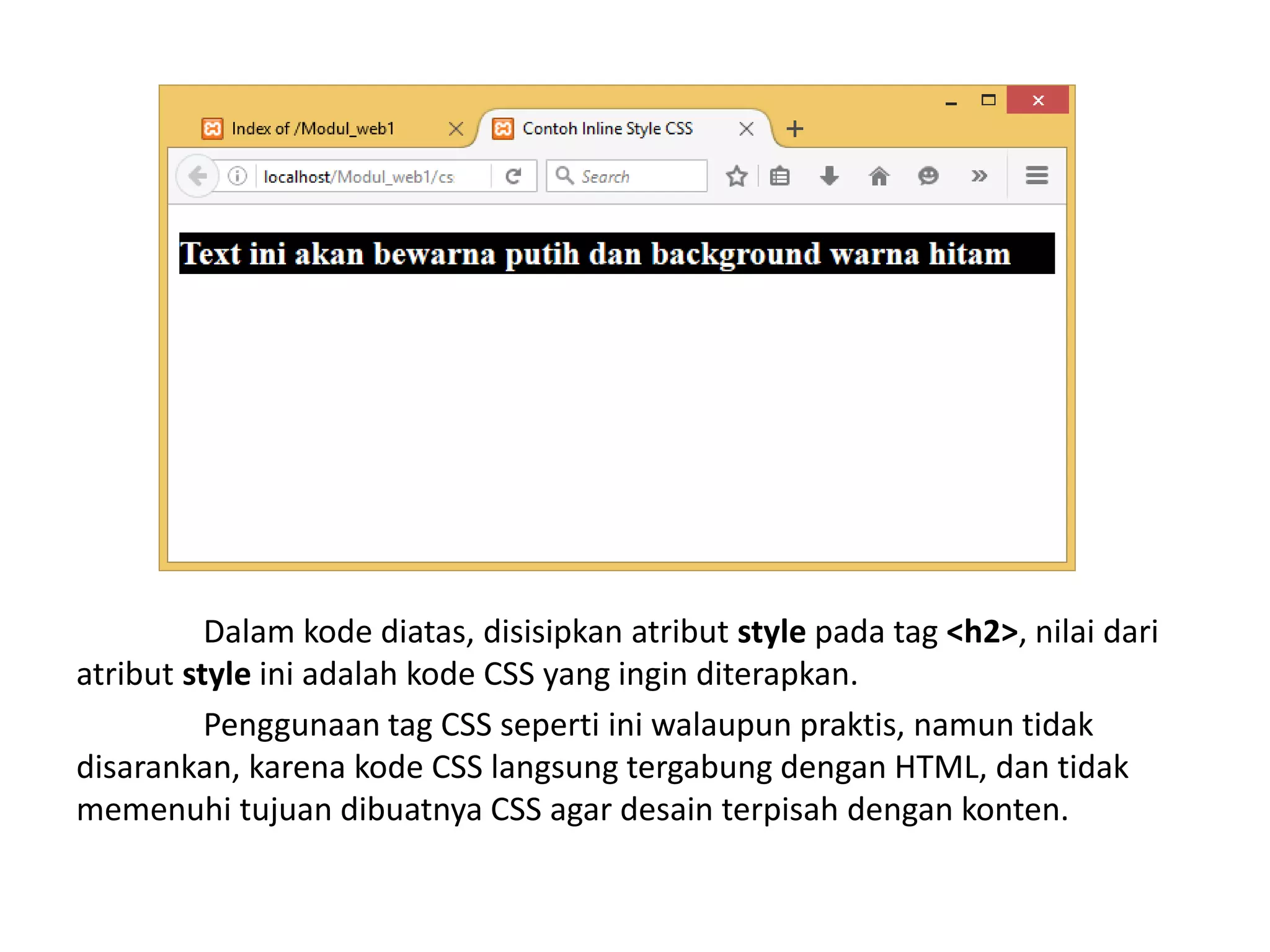Focus the Search field
The height and width of the screenshot is (952, 1270).
point(627,176)
